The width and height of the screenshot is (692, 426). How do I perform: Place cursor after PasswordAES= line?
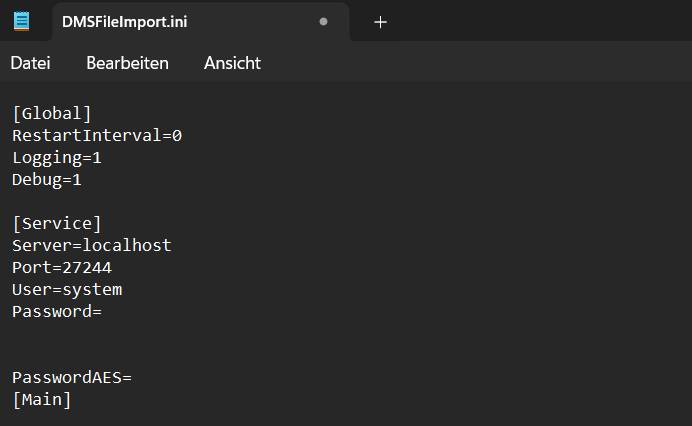coord(132,378)
